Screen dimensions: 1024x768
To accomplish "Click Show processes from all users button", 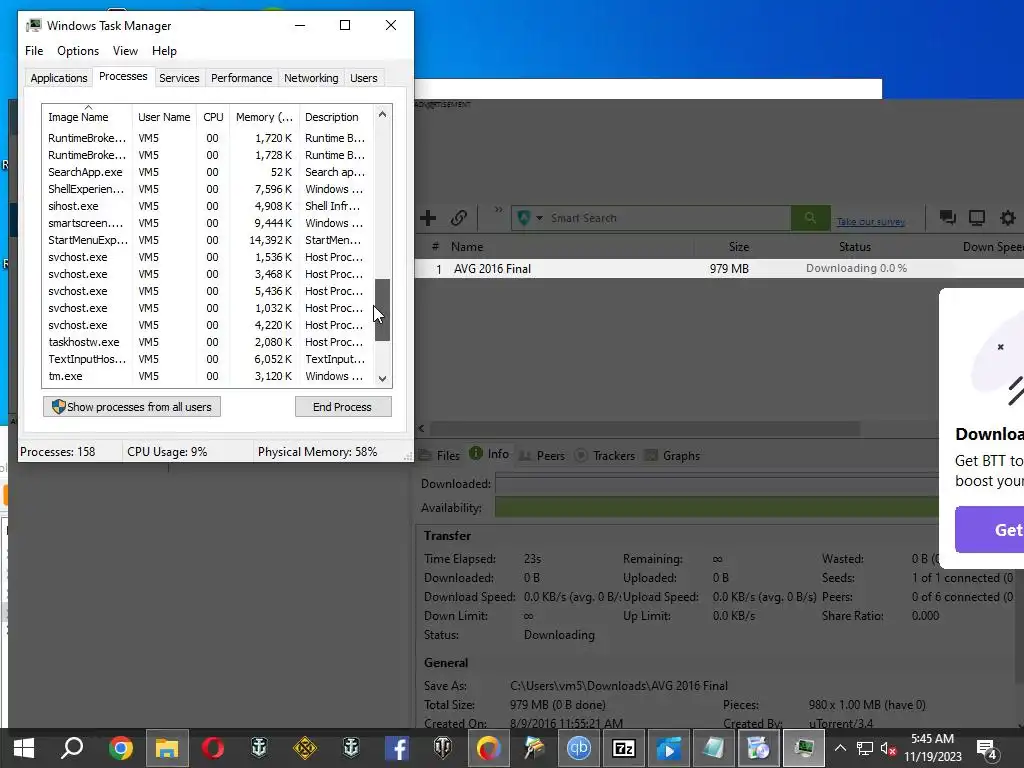I will point(132,407).
